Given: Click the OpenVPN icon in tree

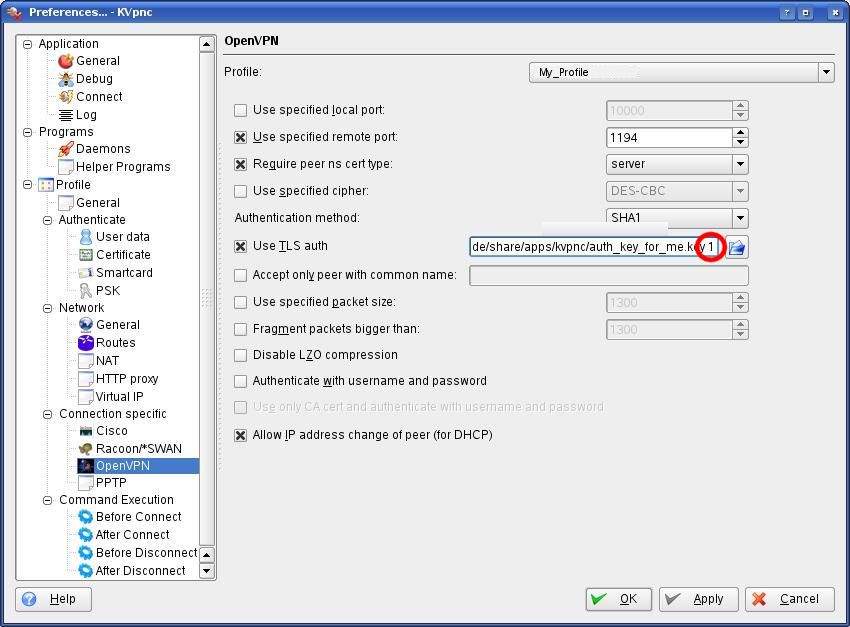Looking at the screenshot, I should 86,466.
